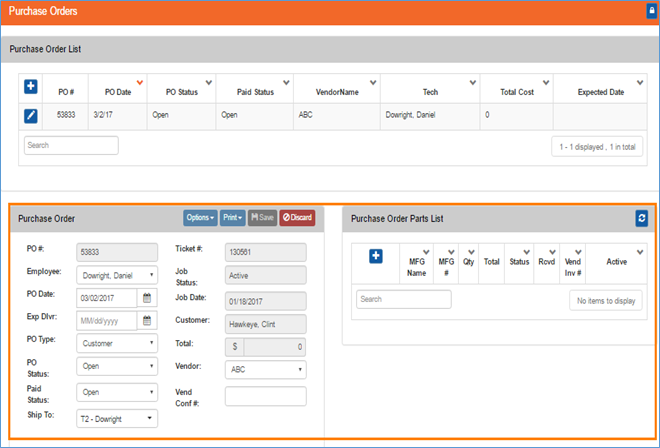Open the Paid Status form dropdown
The width and height of the screenshot is (660, 448).
[x=117, y=392]
